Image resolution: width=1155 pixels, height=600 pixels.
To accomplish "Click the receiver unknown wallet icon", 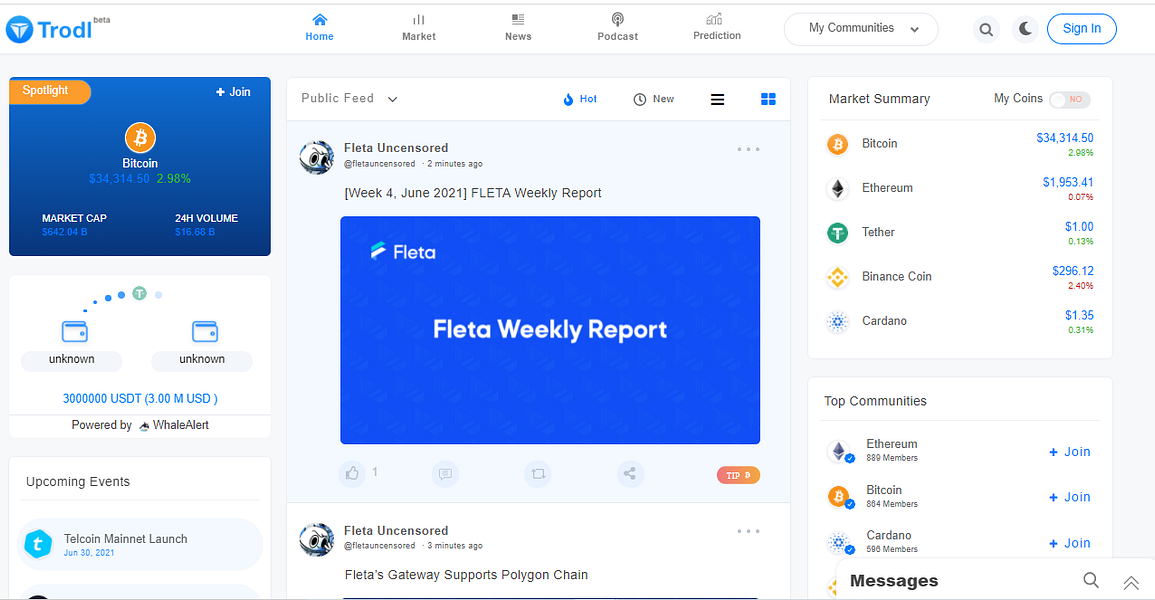I will point(205,331).
